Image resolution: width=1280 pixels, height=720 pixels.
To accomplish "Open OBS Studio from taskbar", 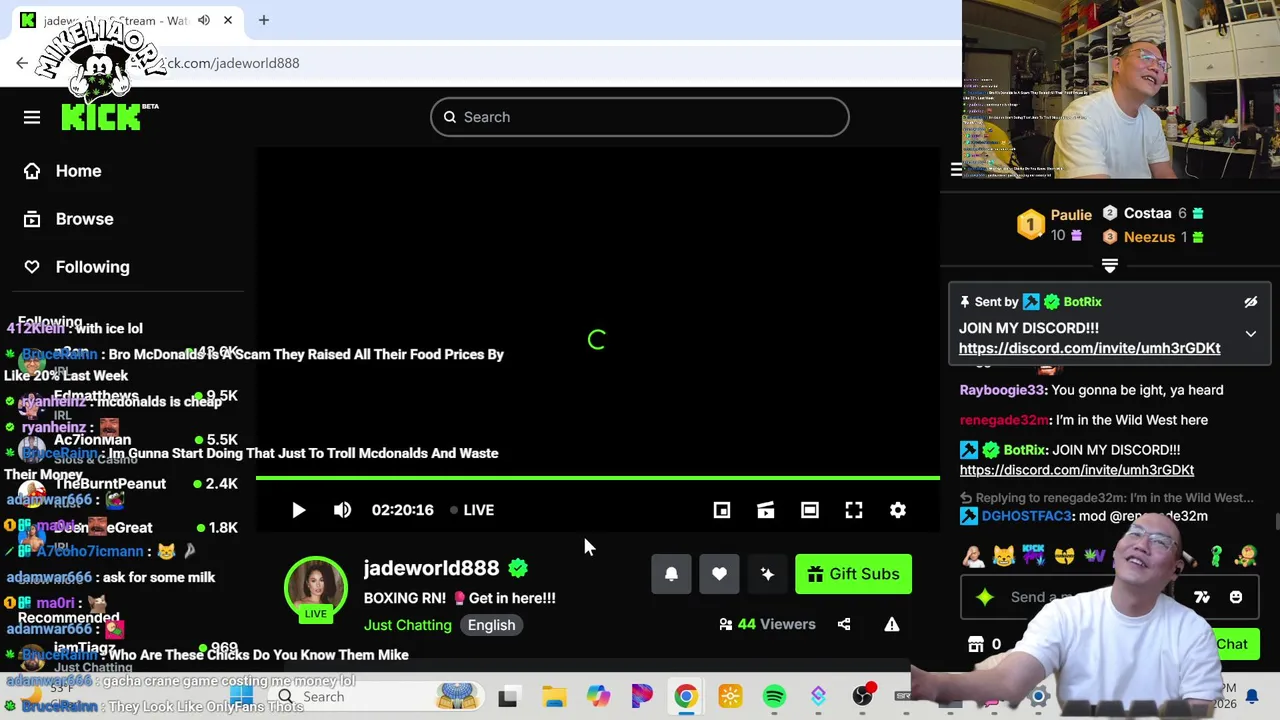I will click(862, 697).
